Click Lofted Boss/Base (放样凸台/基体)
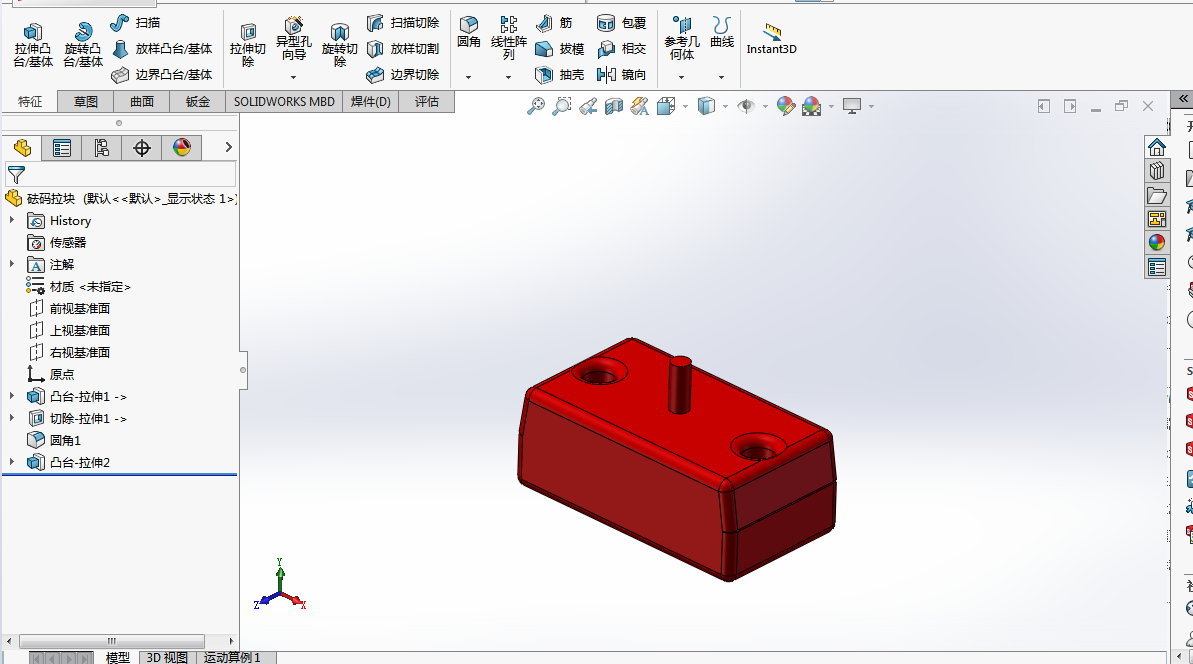 coord(161,49)
